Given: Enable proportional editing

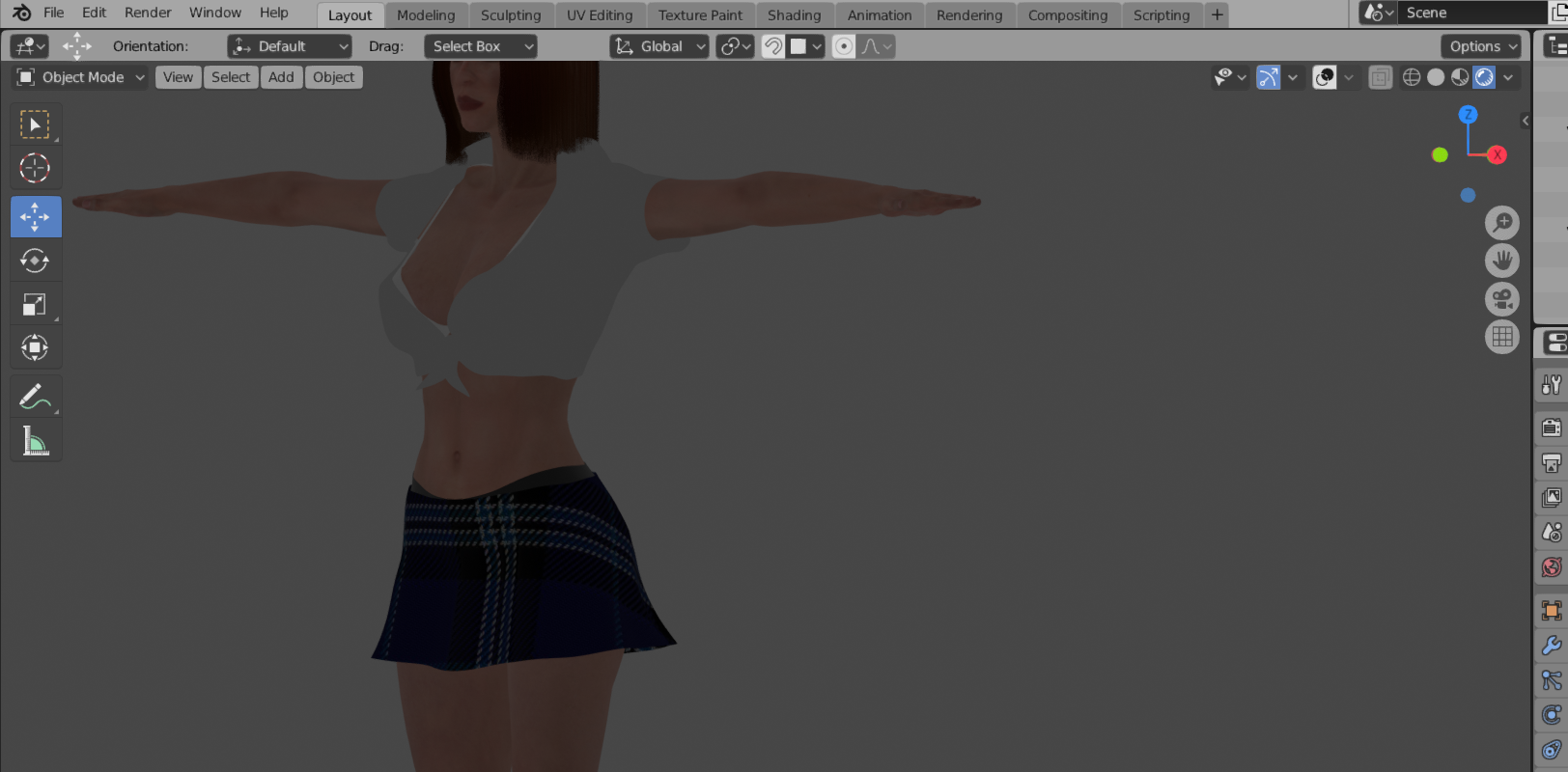Looking at the screenshot, I should (843, 46).
